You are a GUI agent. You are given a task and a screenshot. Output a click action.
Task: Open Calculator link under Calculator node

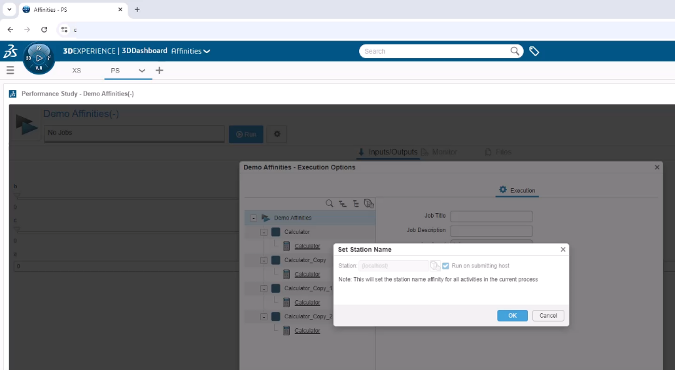click(x=307, y=246)
